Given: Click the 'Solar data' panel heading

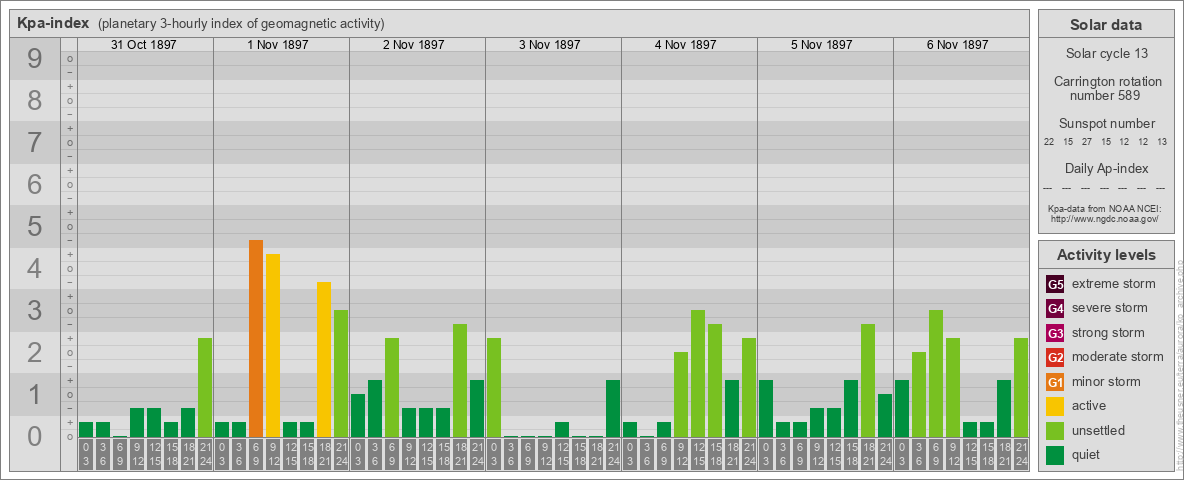Looking at the screenshot, I should (x=1106, y=24).
